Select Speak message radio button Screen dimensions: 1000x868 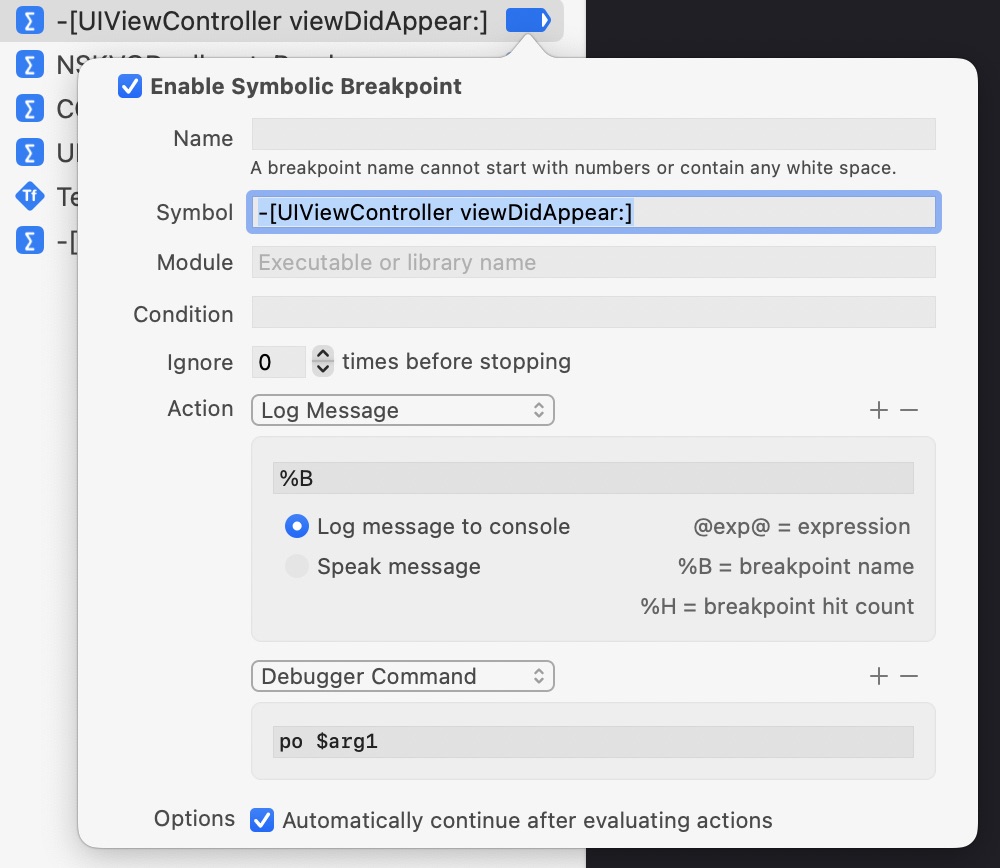tap(297, 566)
